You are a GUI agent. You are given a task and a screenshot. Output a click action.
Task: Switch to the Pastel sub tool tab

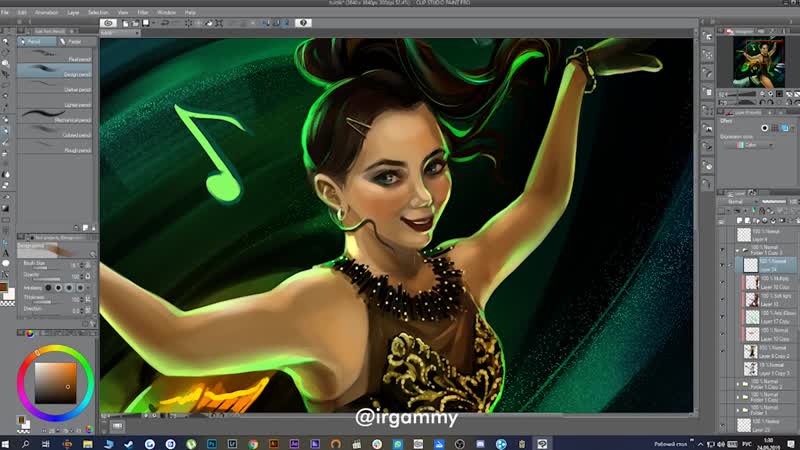(x=76, y=42)
